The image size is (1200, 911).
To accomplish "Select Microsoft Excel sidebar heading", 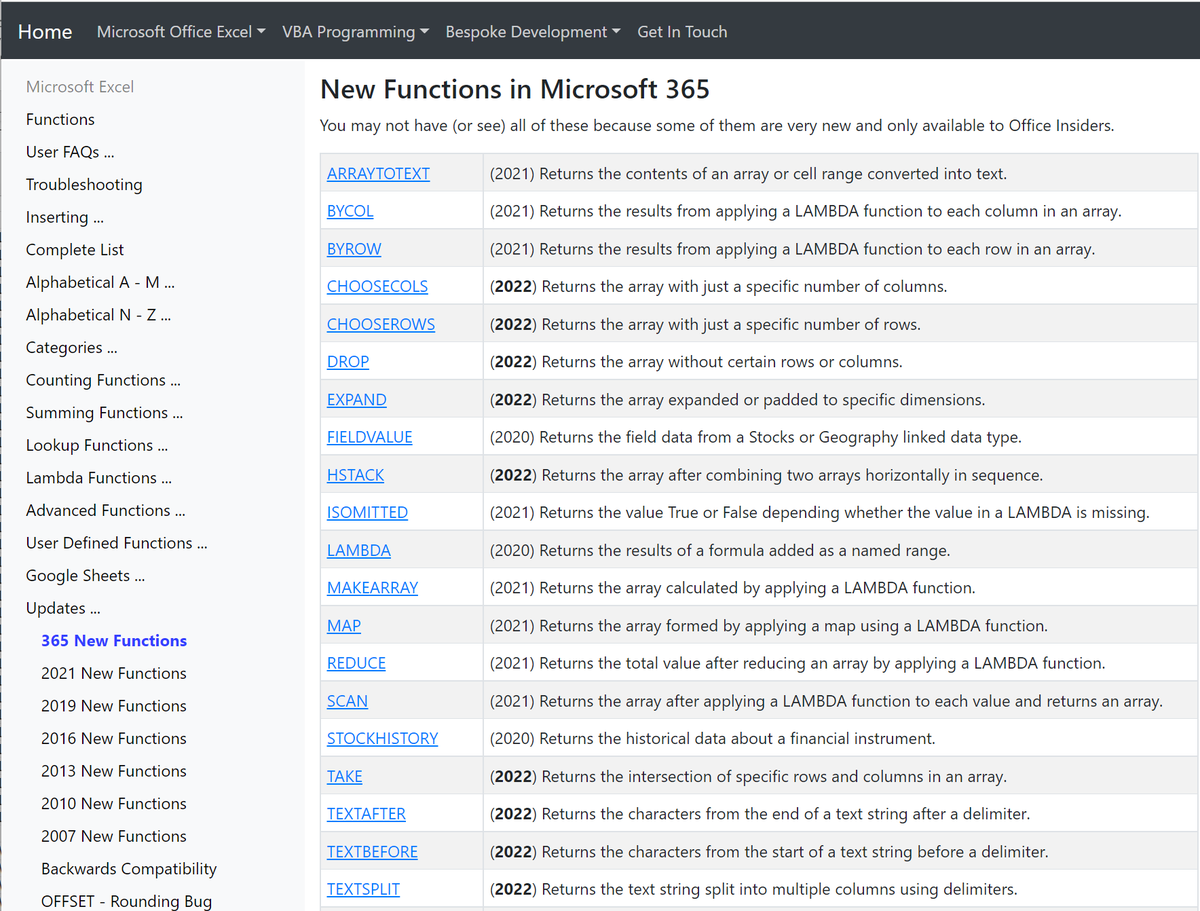I will pos(80,87).
